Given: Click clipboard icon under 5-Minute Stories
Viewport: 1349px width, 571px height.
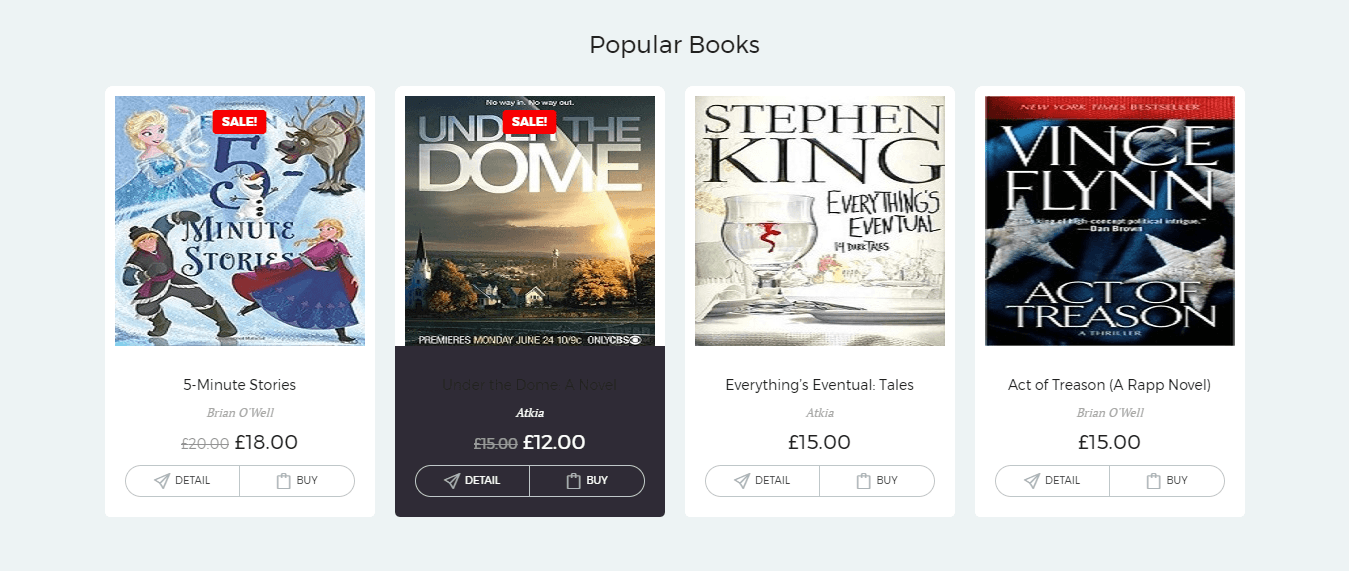Looking at the screenshot, I should point(283,481).
